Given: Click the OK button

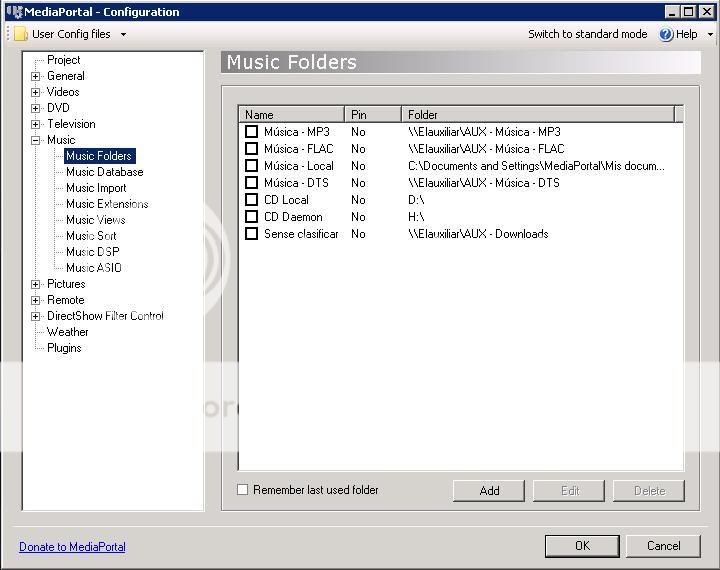Looking at the screenshot, I should coord(582,546).
